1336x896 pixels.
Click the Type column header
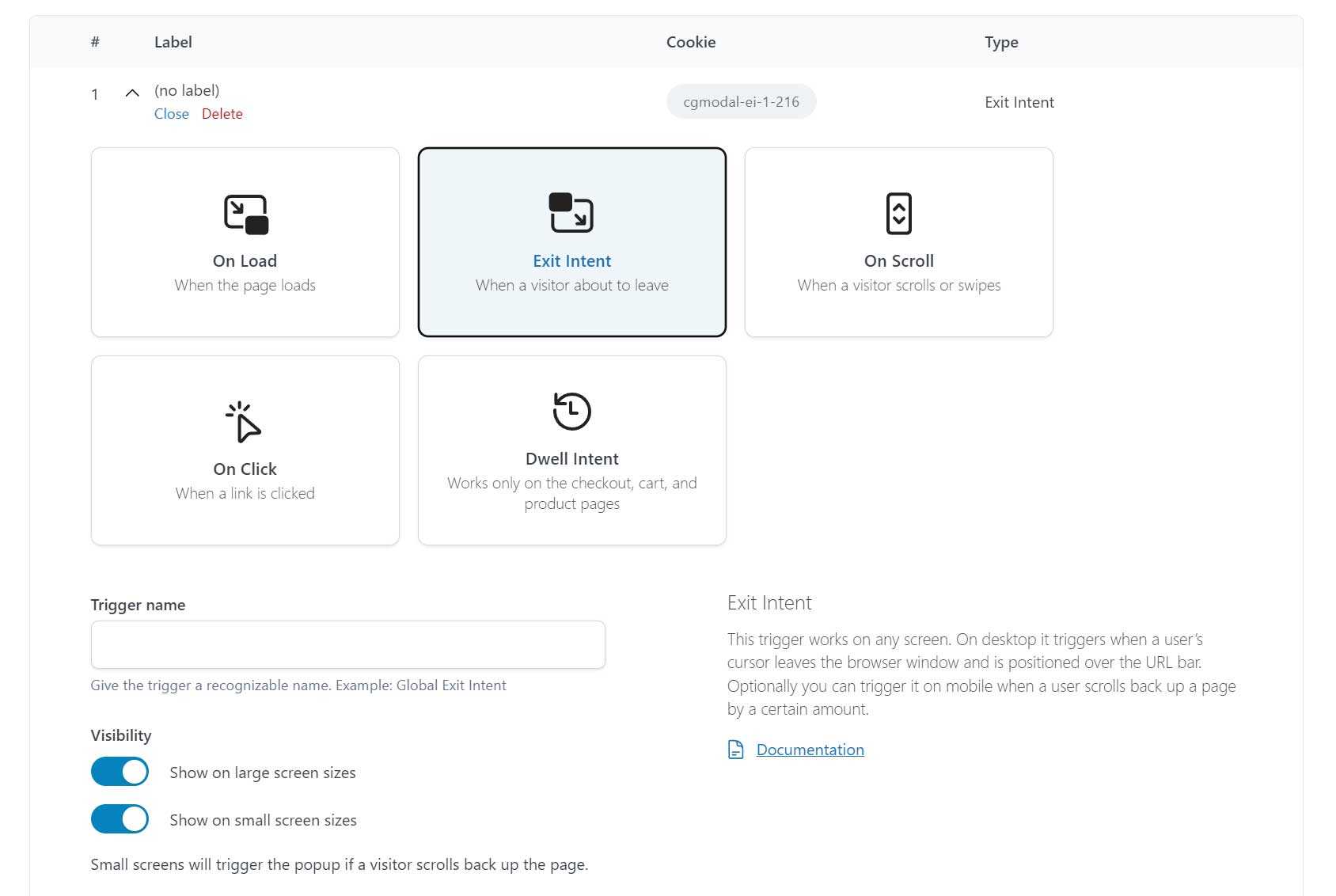click(x=1001, y=43)
